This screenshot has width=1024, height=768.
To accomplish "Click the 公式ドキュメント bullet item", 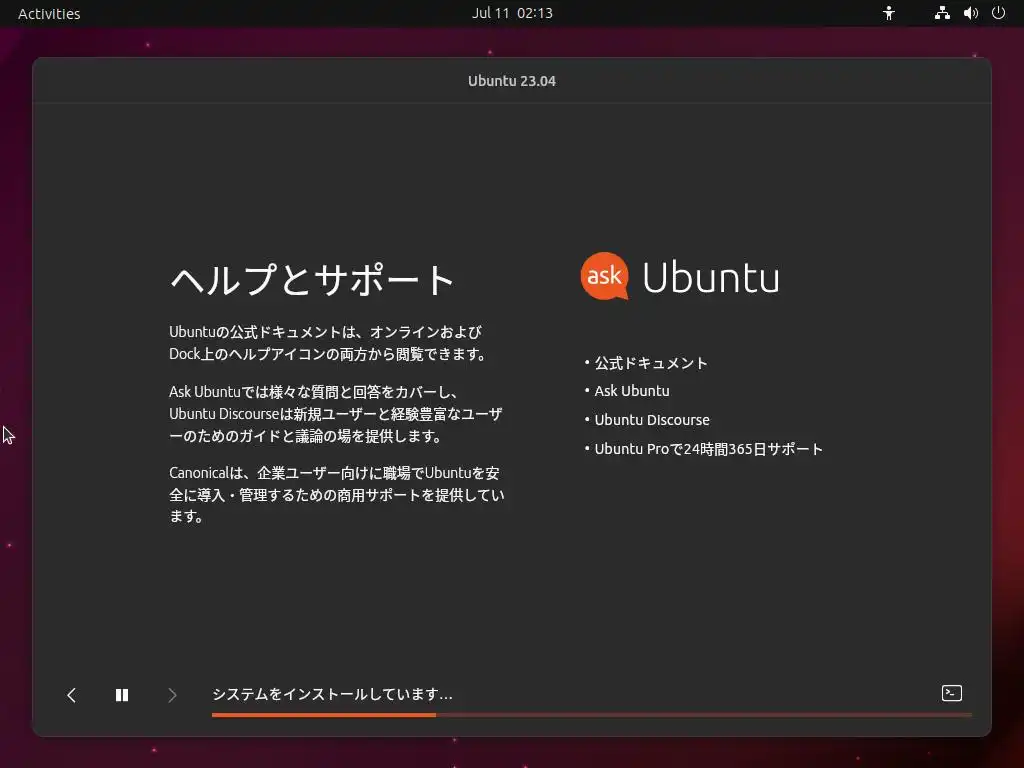I will tap(650, 363).
